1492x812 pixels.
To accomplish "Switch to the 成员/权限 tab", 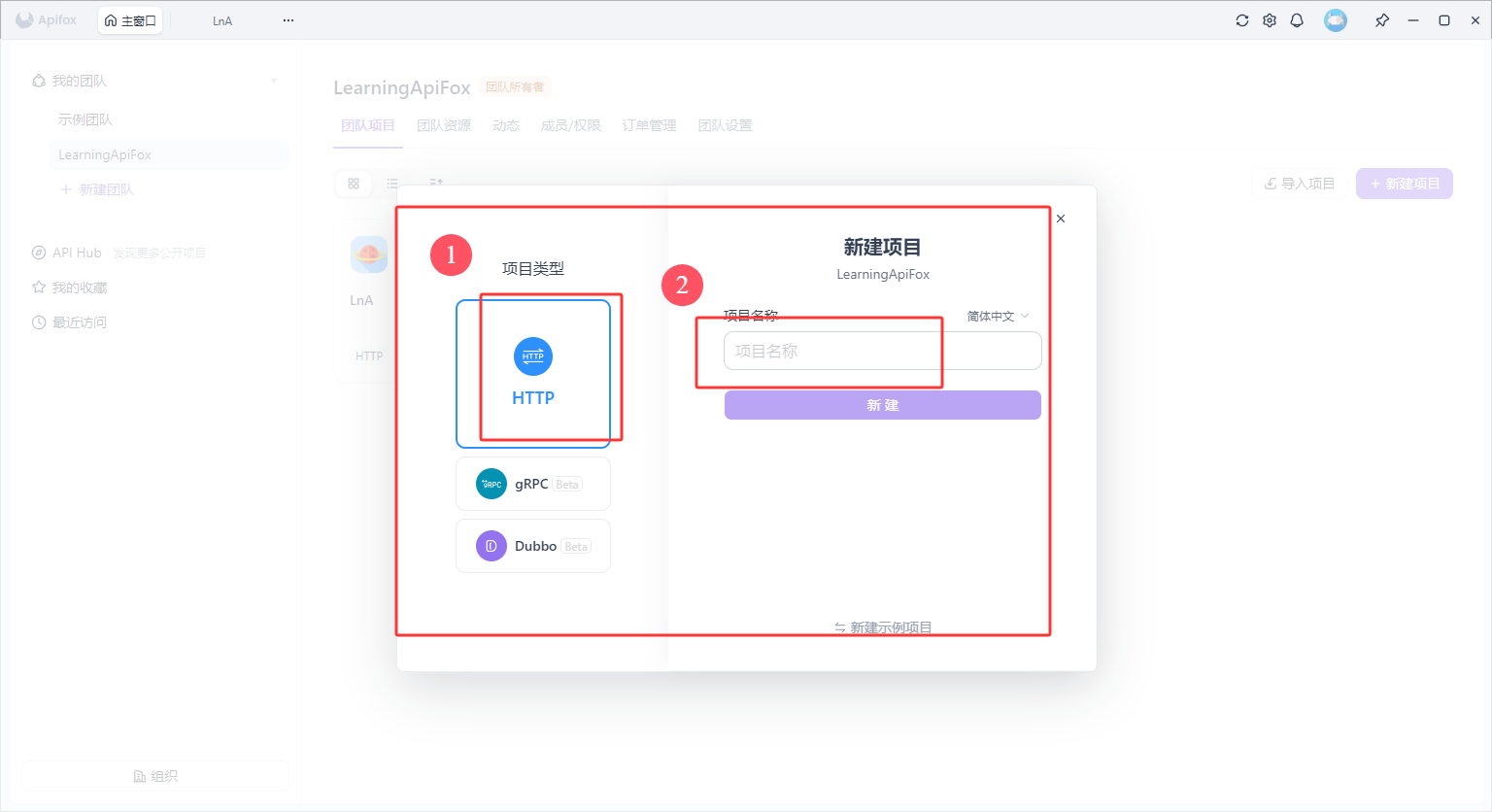I will (571, 125).
